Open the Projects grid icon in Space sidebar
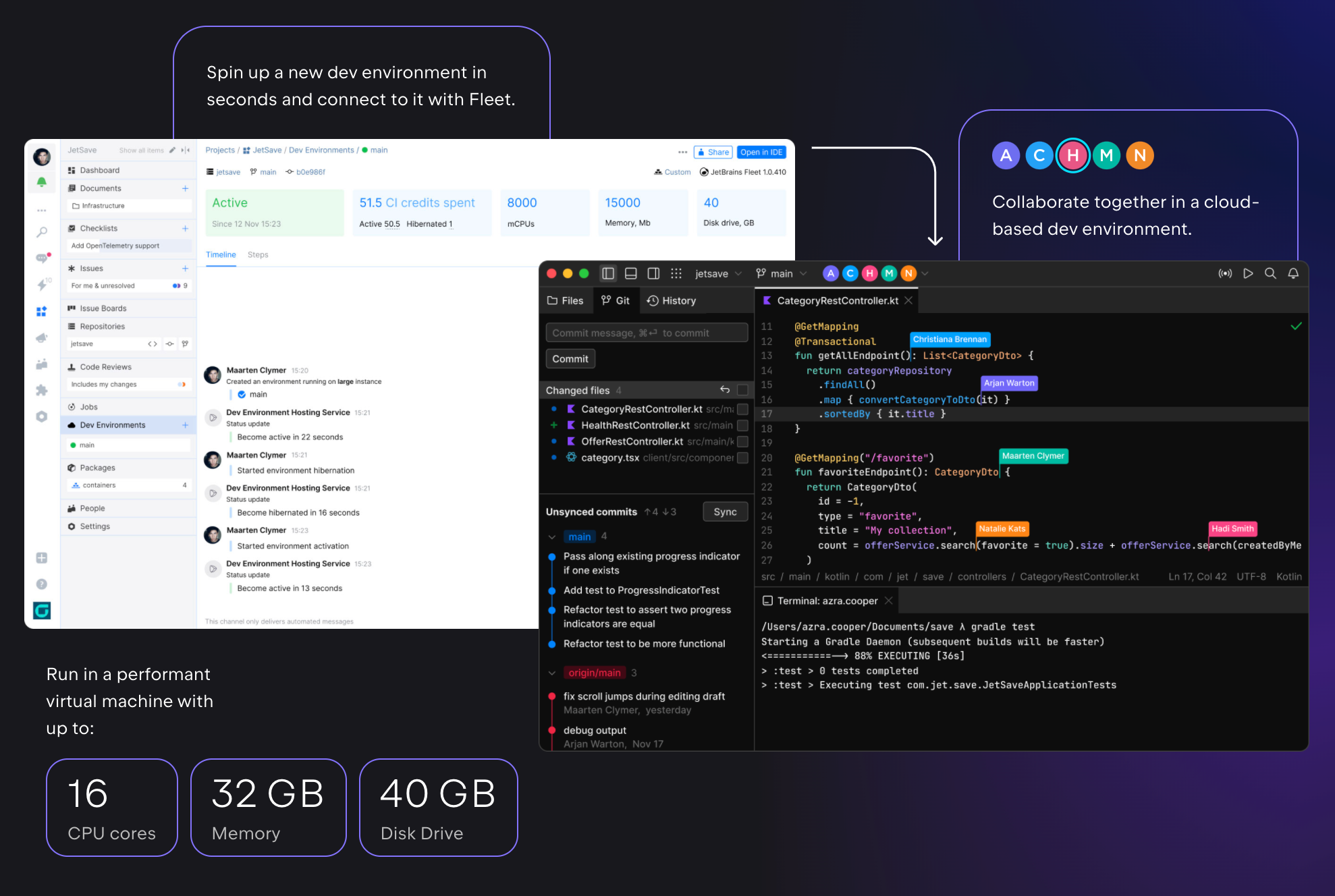The width and height of the screenshot is (1335, 896). [x=42, y=311]
